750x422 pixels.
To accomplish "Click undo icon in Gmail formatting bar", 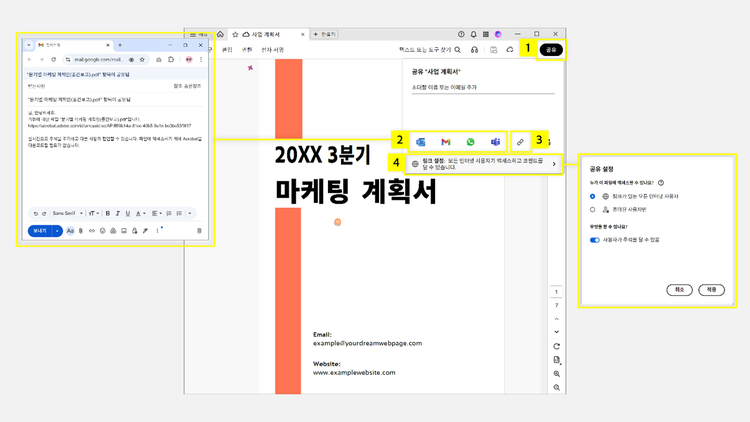I will pos(35,213).
